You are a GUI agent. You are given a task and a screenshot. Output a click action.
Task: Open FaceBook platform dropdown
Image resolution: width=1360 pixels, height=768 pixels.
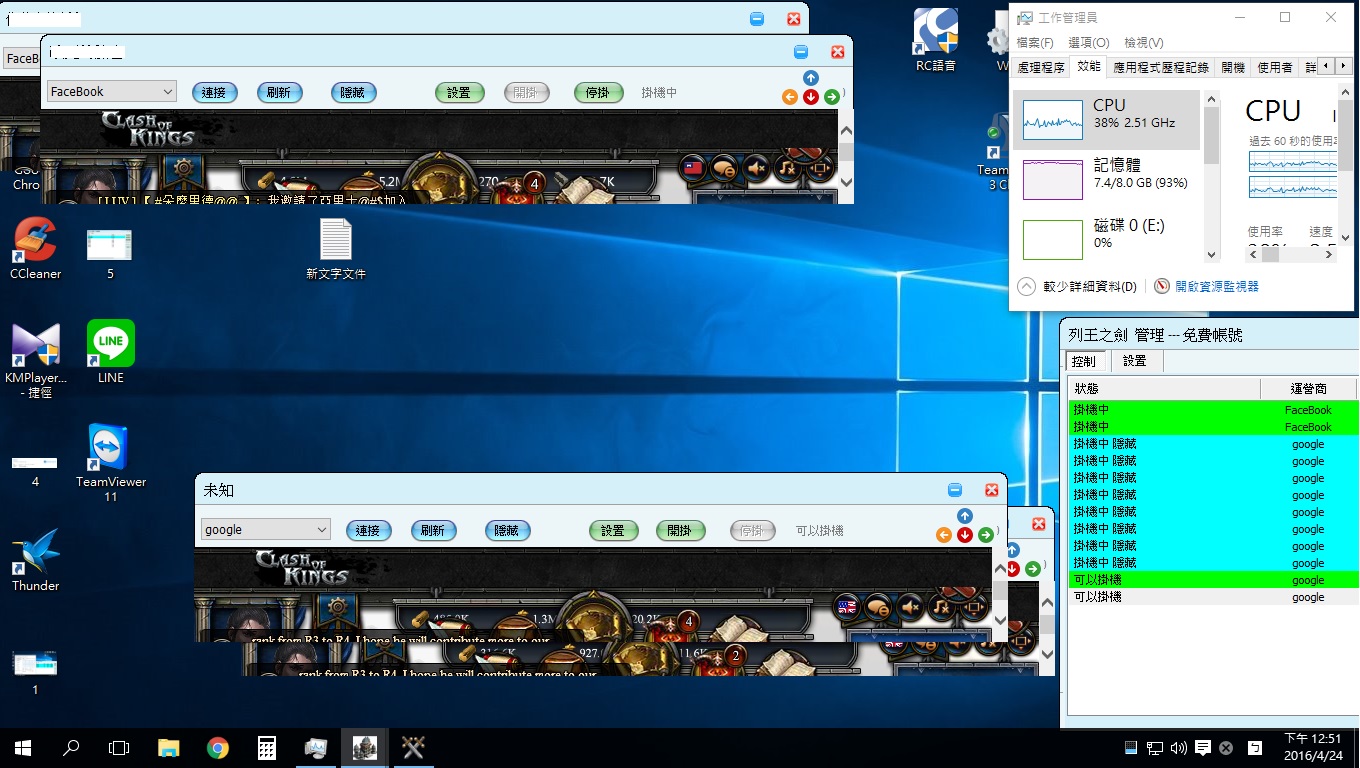112,91
